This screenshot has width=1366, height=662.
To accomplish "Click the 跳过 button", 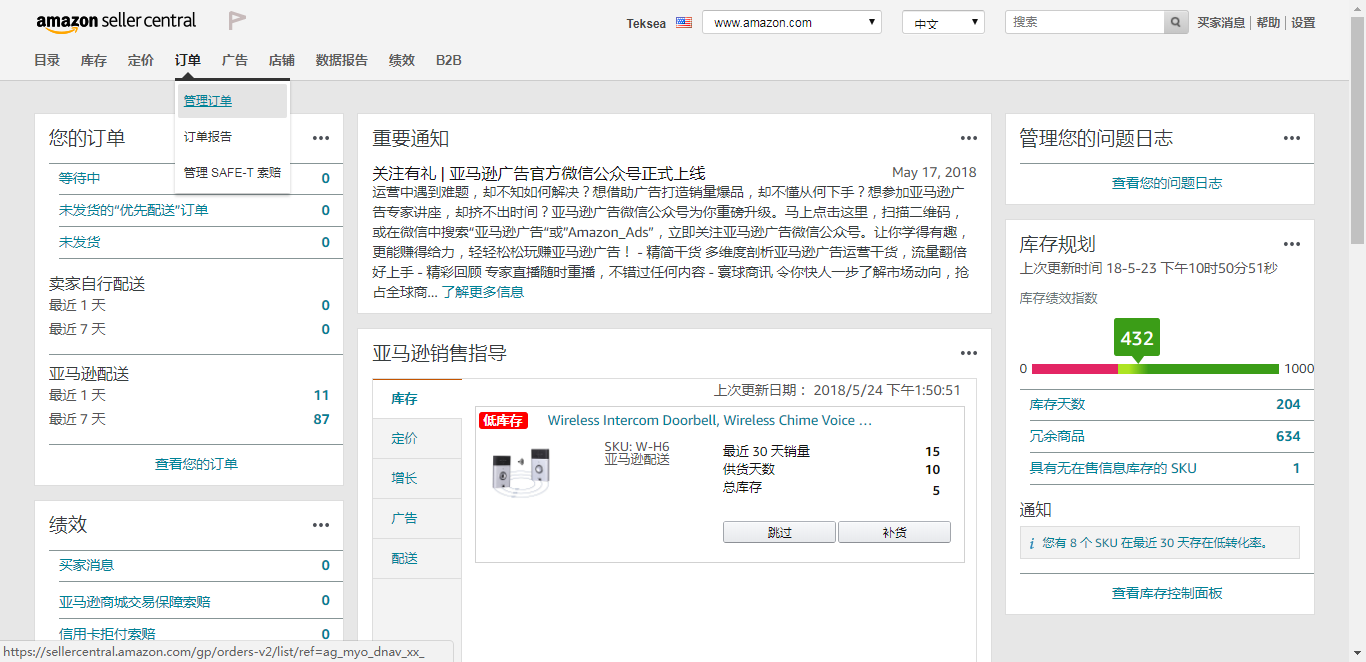I will (x=779, y=533).
